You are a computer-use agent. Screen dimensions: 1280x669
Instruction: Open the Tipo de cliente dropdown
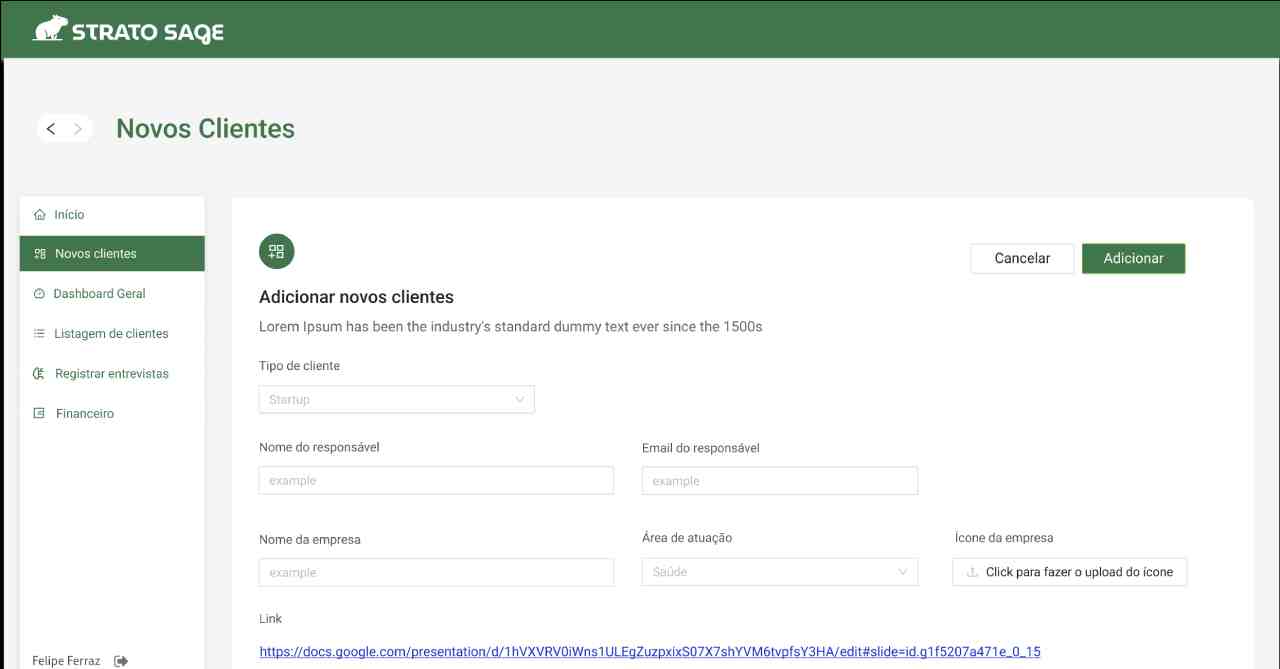pyautogui.click(x=396, y=400)
